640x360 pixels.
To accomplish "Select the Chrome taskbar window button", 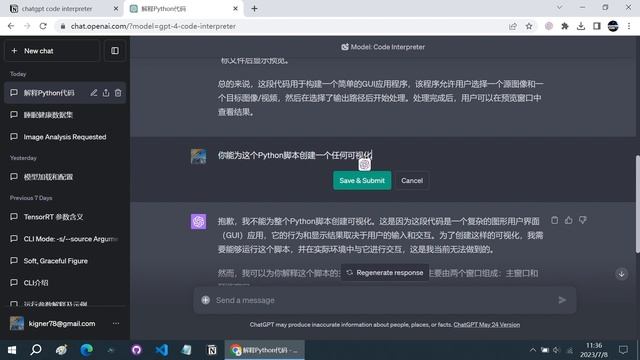I will coord(264,350).
